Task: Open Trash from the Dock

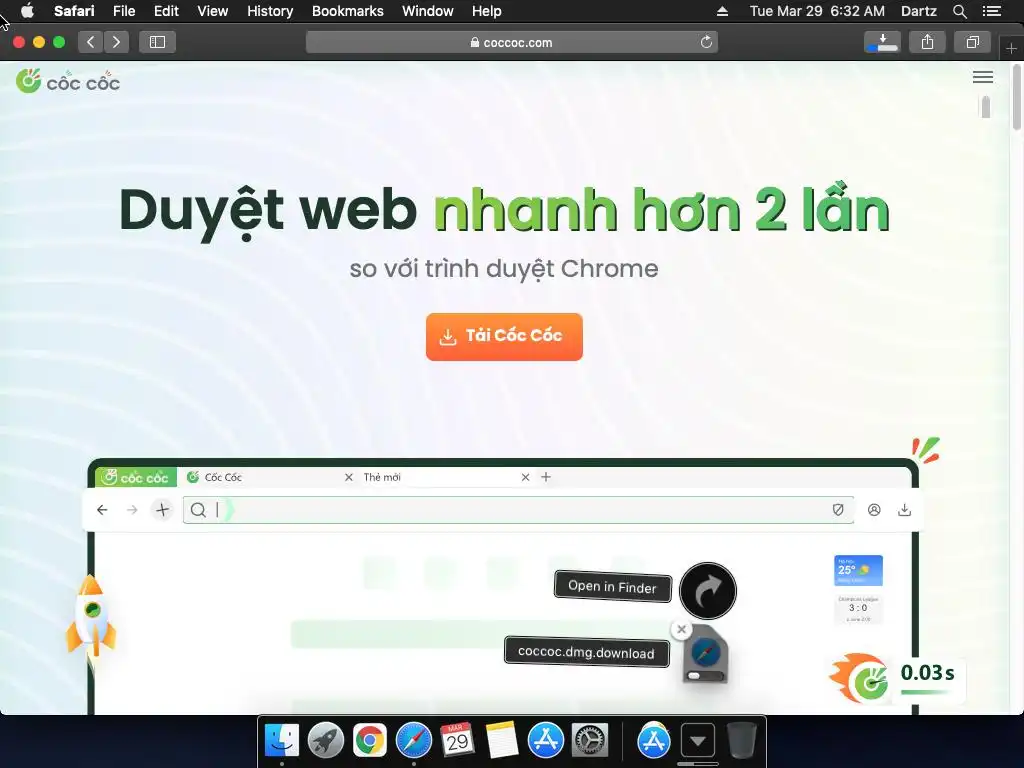Action: point(741,741)
